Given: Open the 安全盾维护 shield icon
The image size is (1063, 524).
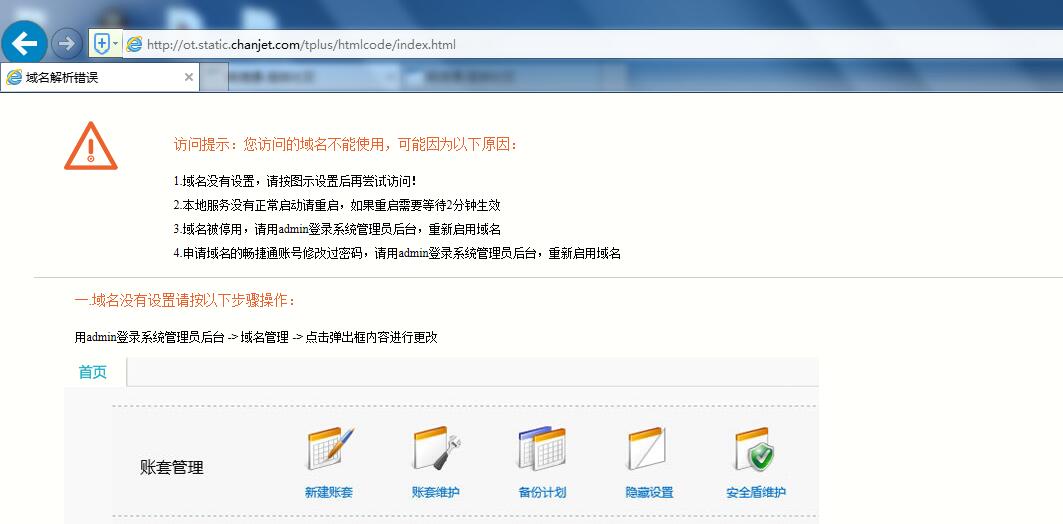Looking at the screenshot, I should click(x=755, y=448).
